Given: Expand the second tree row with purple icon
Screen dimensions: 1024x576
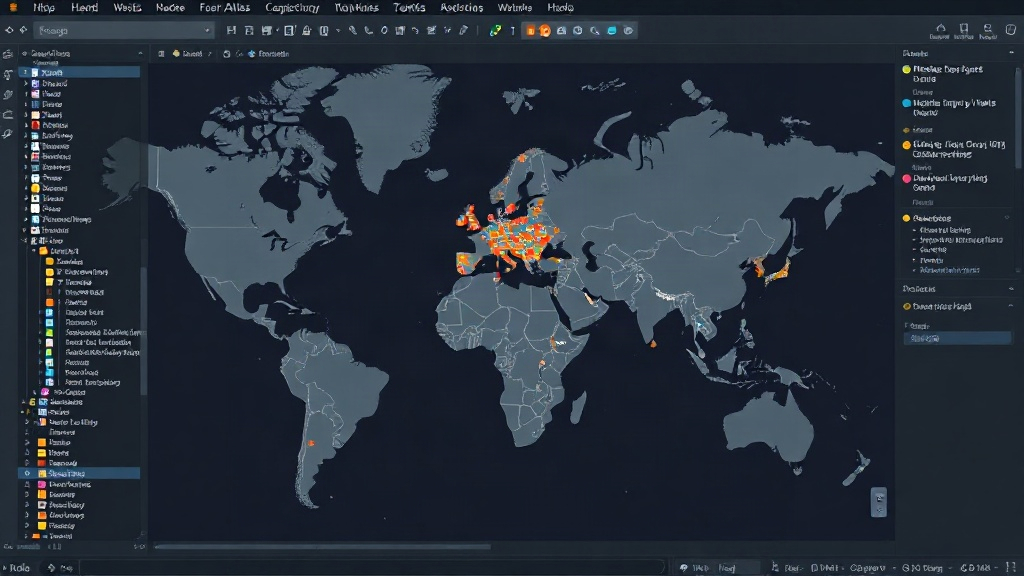Looking at the screenshot, I should [26, 84].
